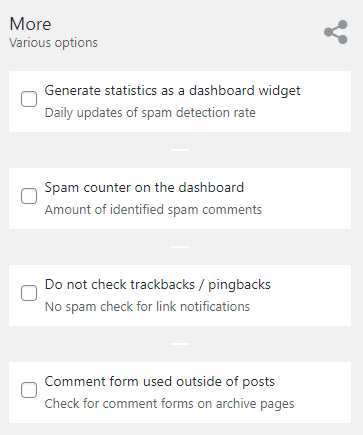Click the separator dash below the spam counter option
Viewport: 363px width, 435px height.
point(180,247)
